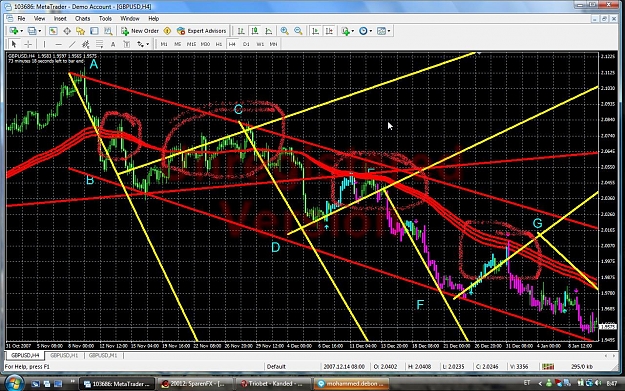Expand the Profiles dropdown arrow
Screen dimensions: 625x391
(39, 31)
